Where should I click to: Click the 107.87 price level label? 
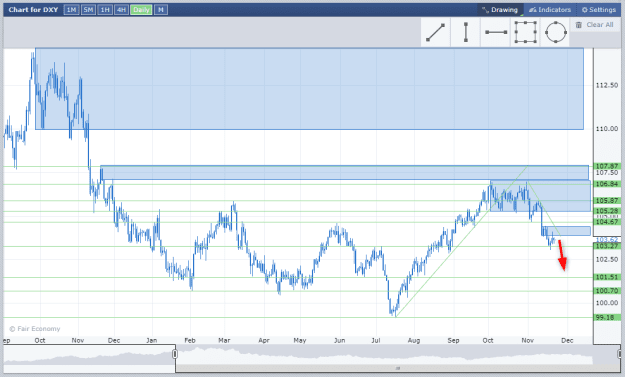(x=607, y=166)
